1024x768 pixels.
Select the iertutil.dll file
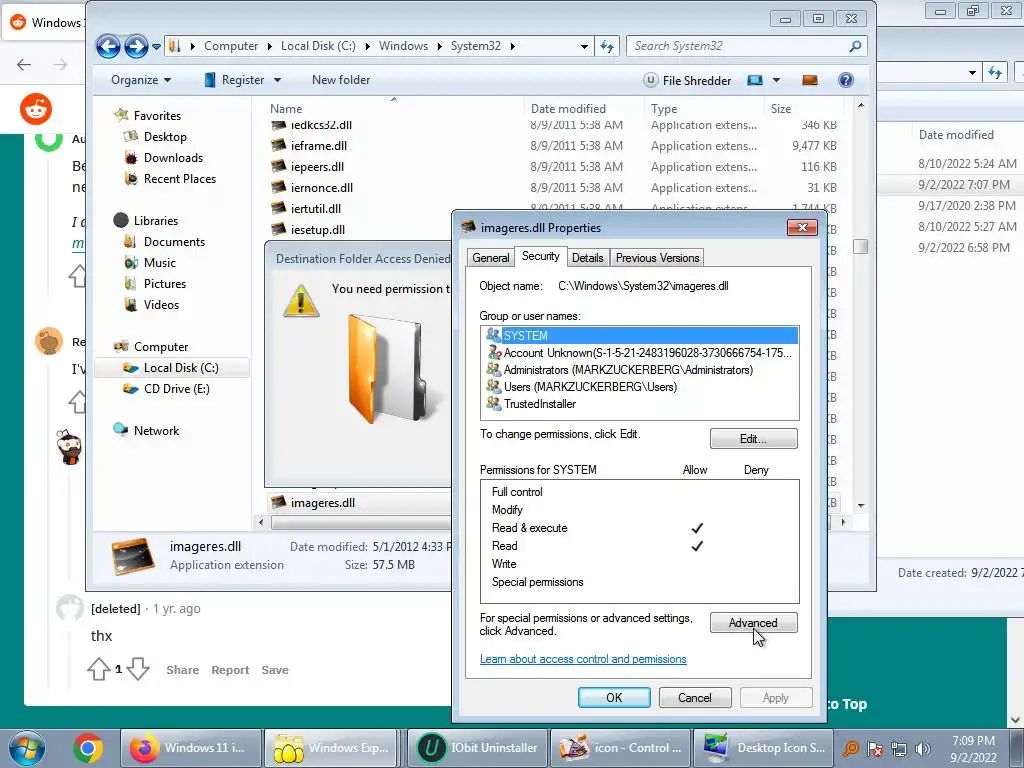pos(315,208)
